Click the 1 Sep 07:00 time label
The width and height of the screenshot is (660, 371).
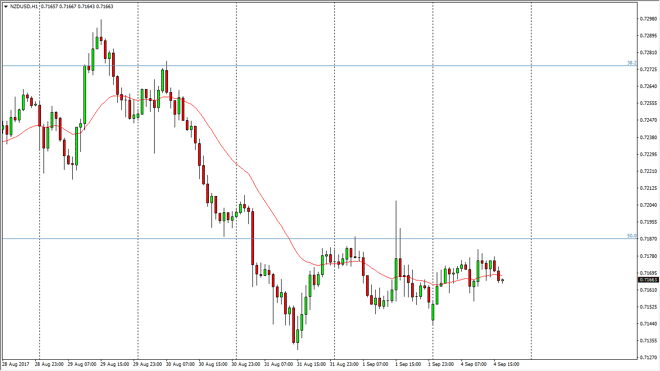point(376,364)
